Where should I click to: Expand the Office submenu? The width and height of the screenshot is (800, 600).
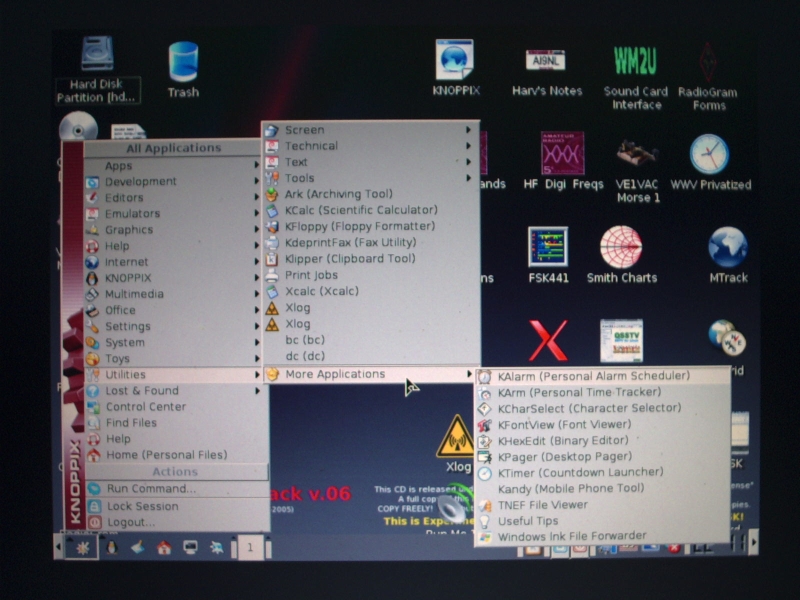point(172,310)
